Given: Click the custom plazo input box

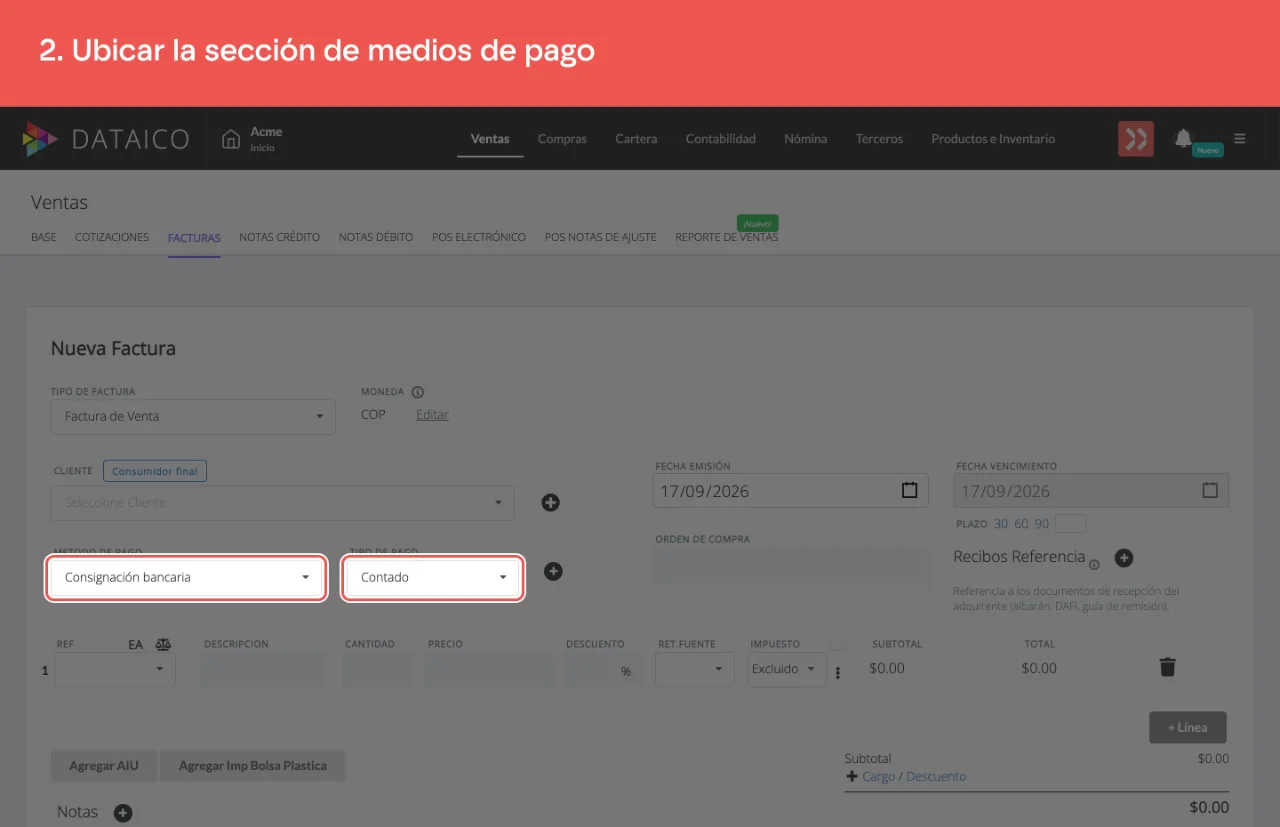Looking at the screenshot, I should pyautogui.click(x=1070, y=524).
